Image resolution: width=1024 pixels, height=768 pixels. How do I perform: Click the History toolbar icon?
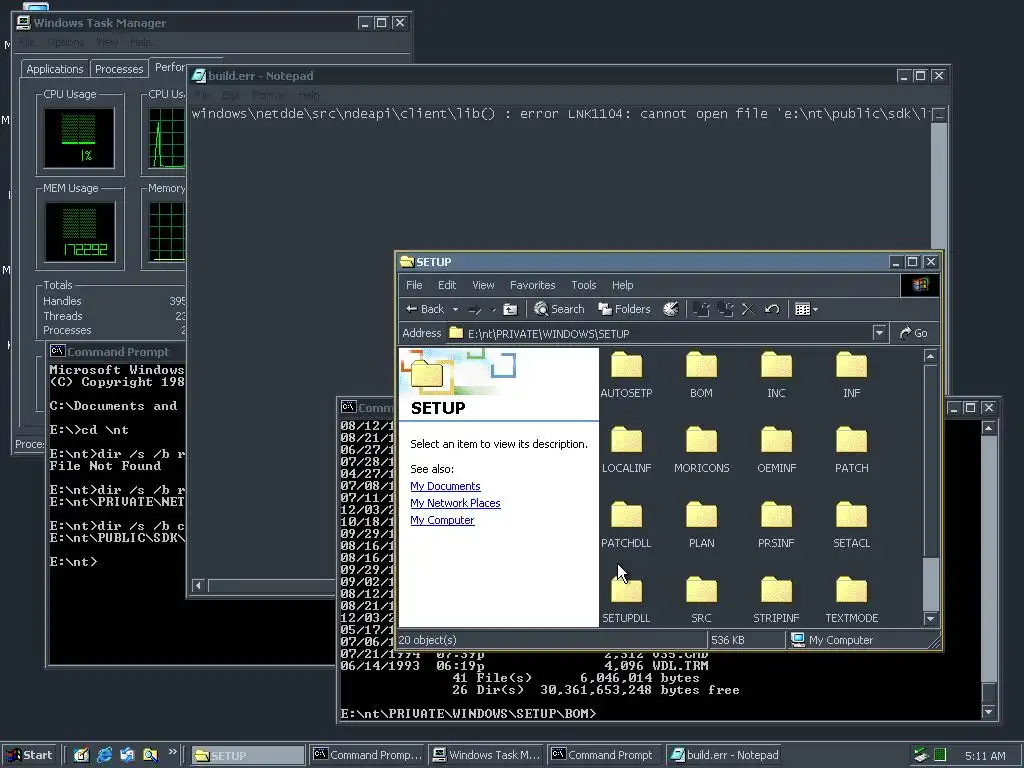click(x=671, y=310)
